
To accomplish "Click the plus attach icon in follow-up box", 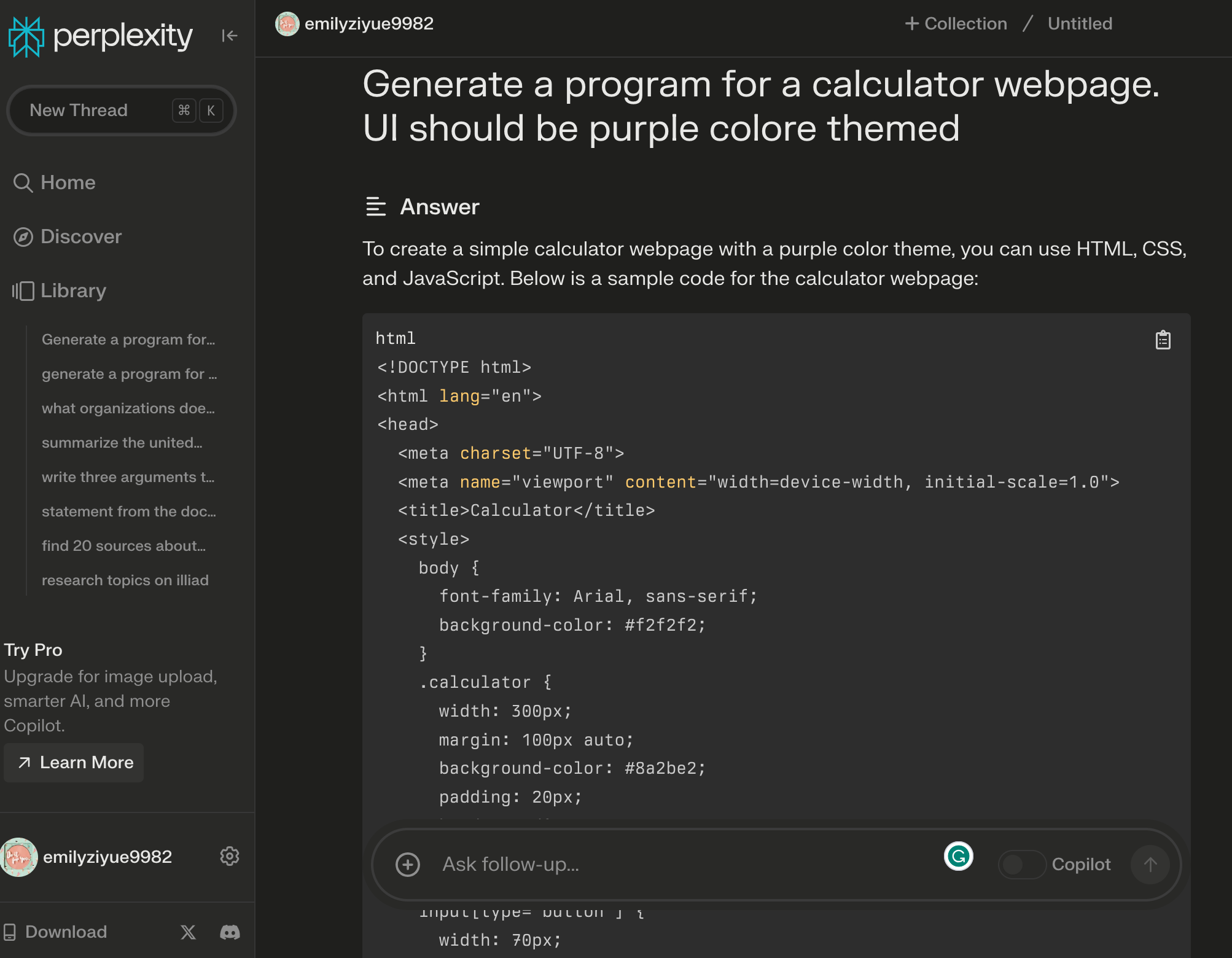I will click(x=408, y=864).
